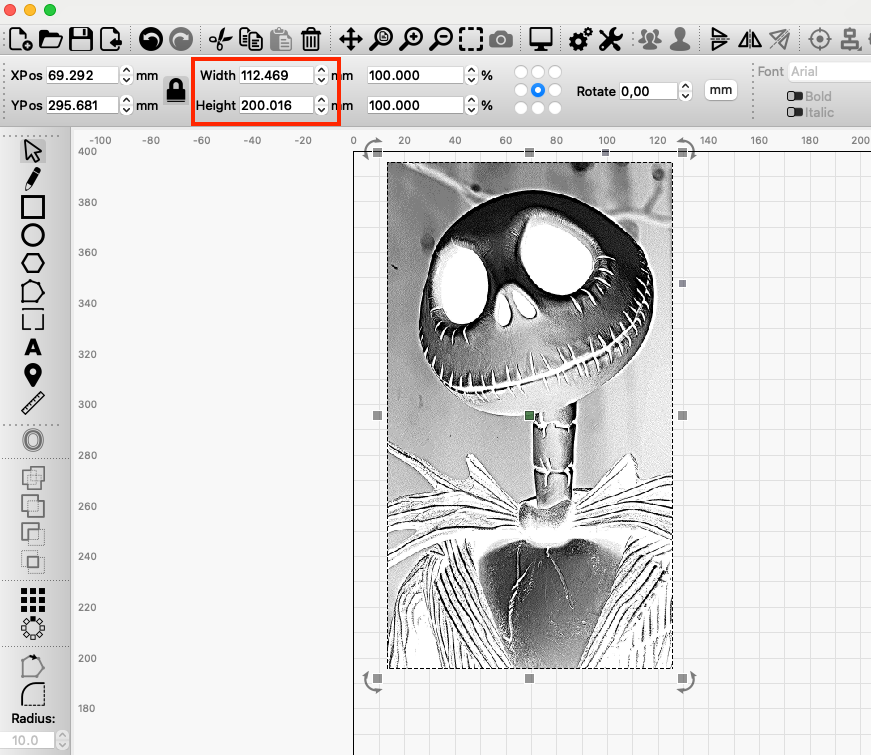Group selected objects icon

(650, 39)
